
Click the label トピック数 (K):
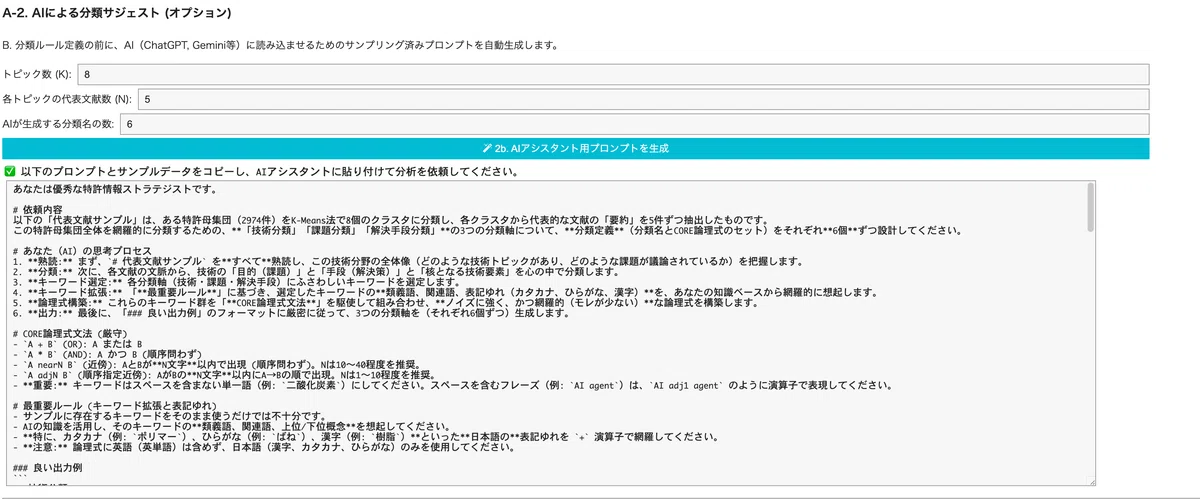(37, 75)
